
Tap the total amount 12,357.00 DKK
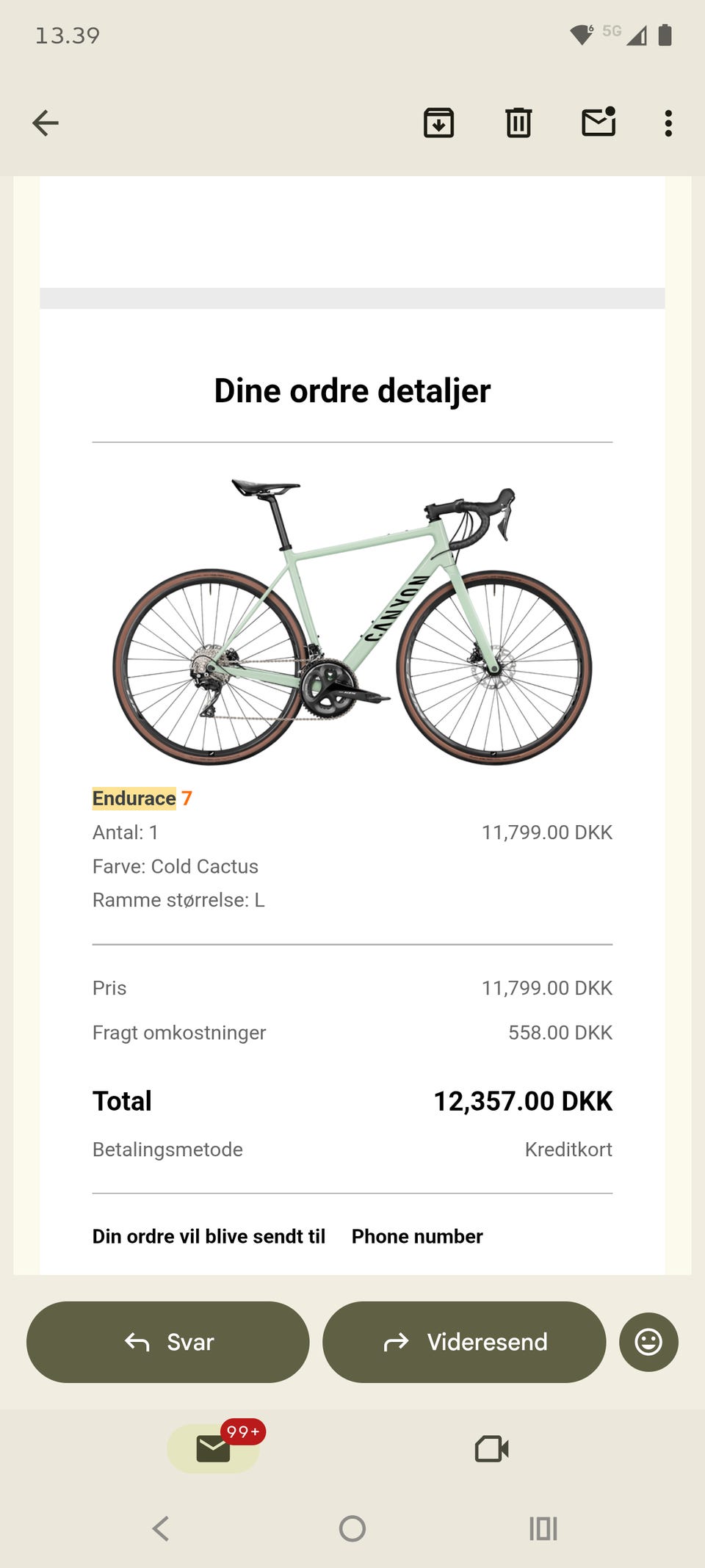(x=523, y=1101)
